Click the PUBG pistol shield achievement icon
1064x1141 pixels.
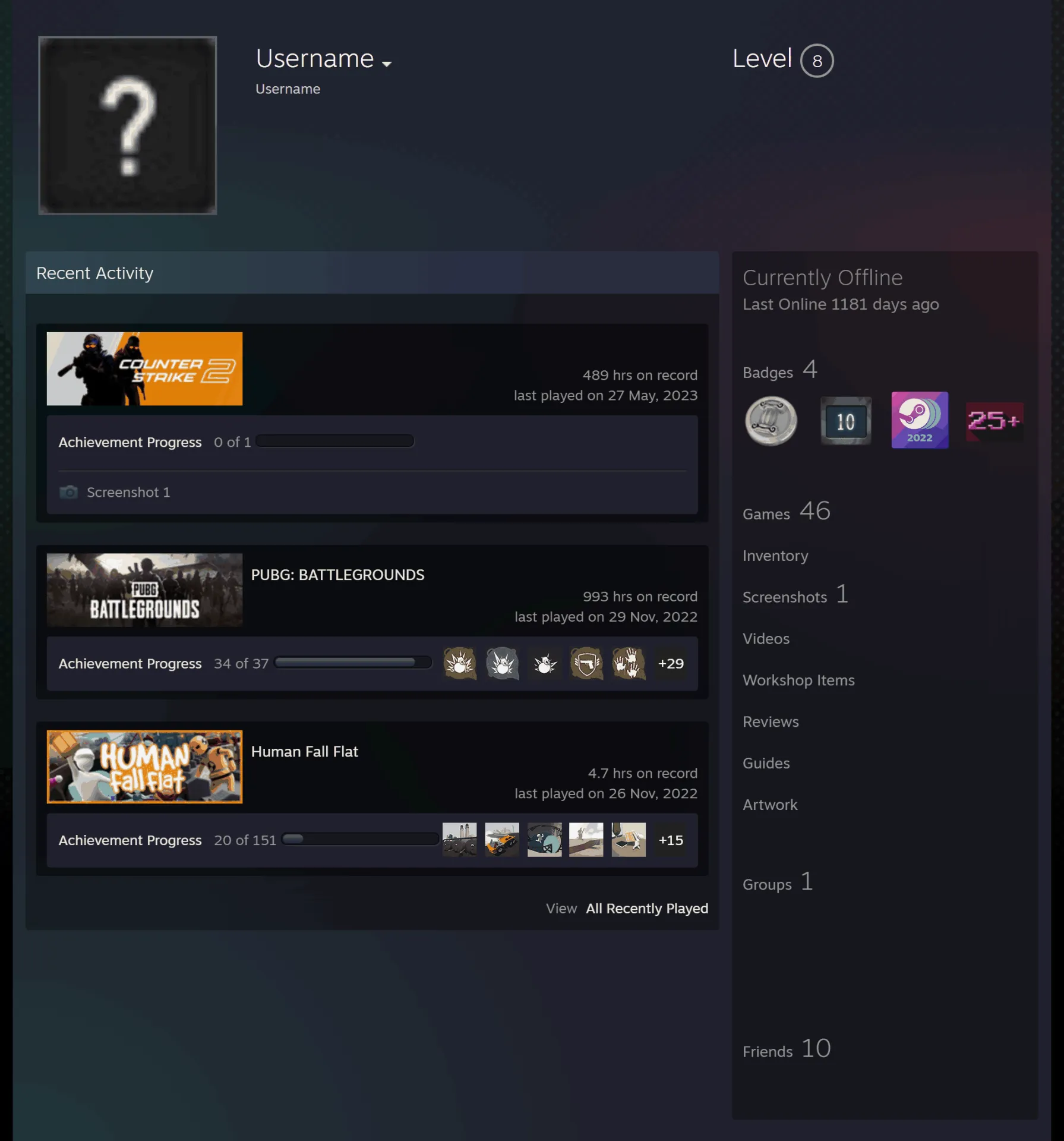click(x=586, y=663)
